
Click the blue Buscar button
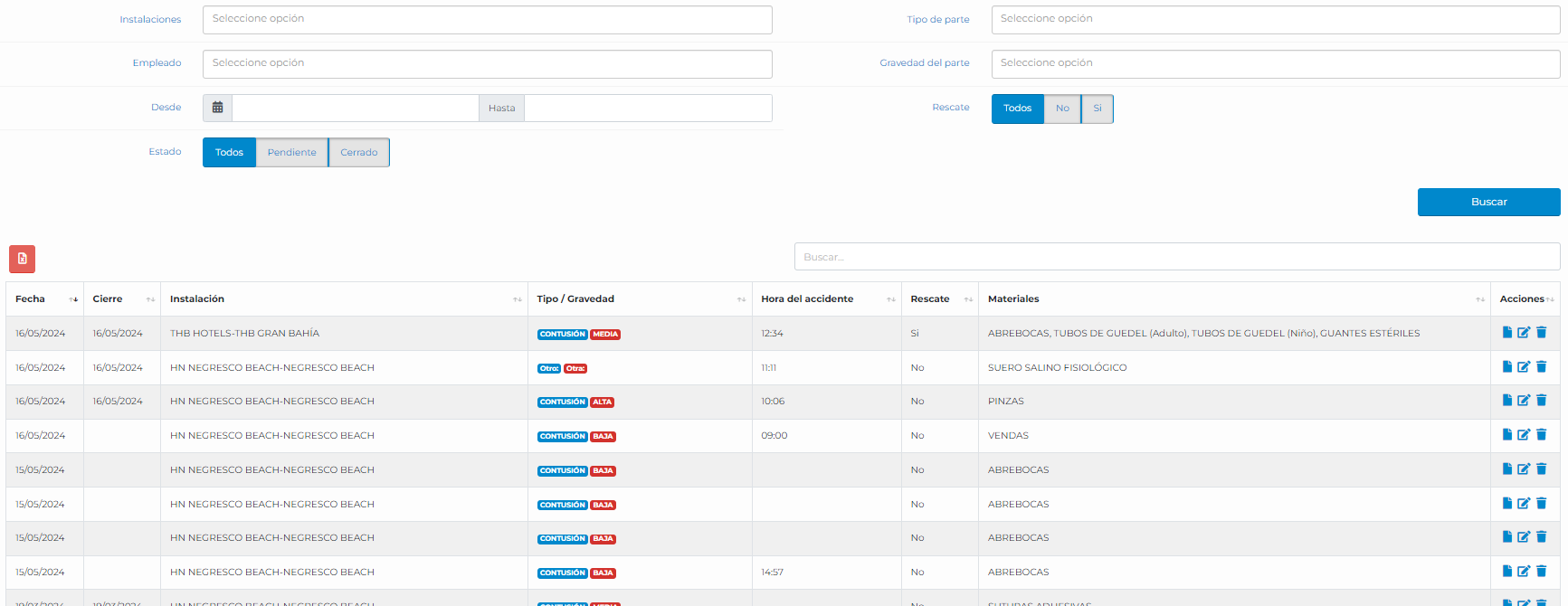click(x=1488, y=203)
